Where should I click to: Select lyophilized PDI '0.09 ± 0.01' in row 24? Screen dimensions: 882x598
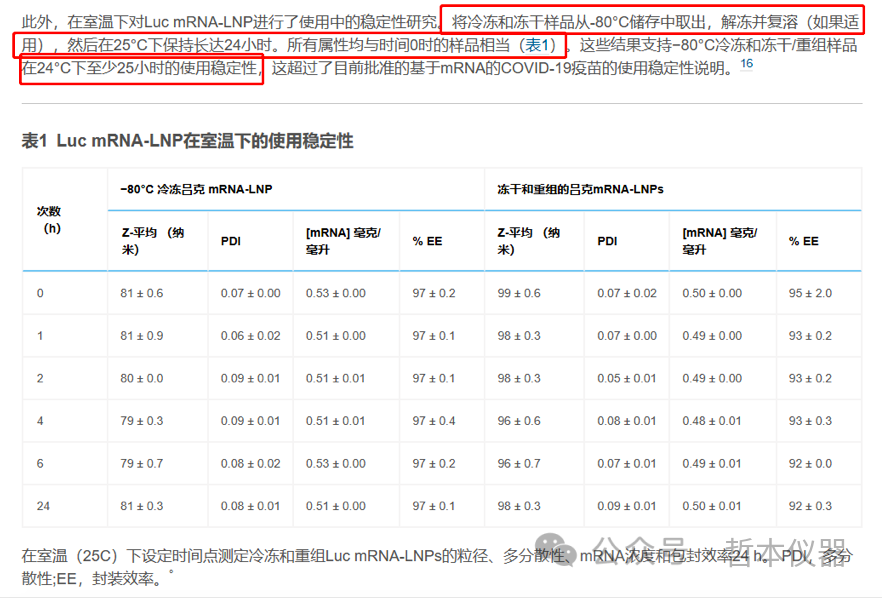click(627, 506)
